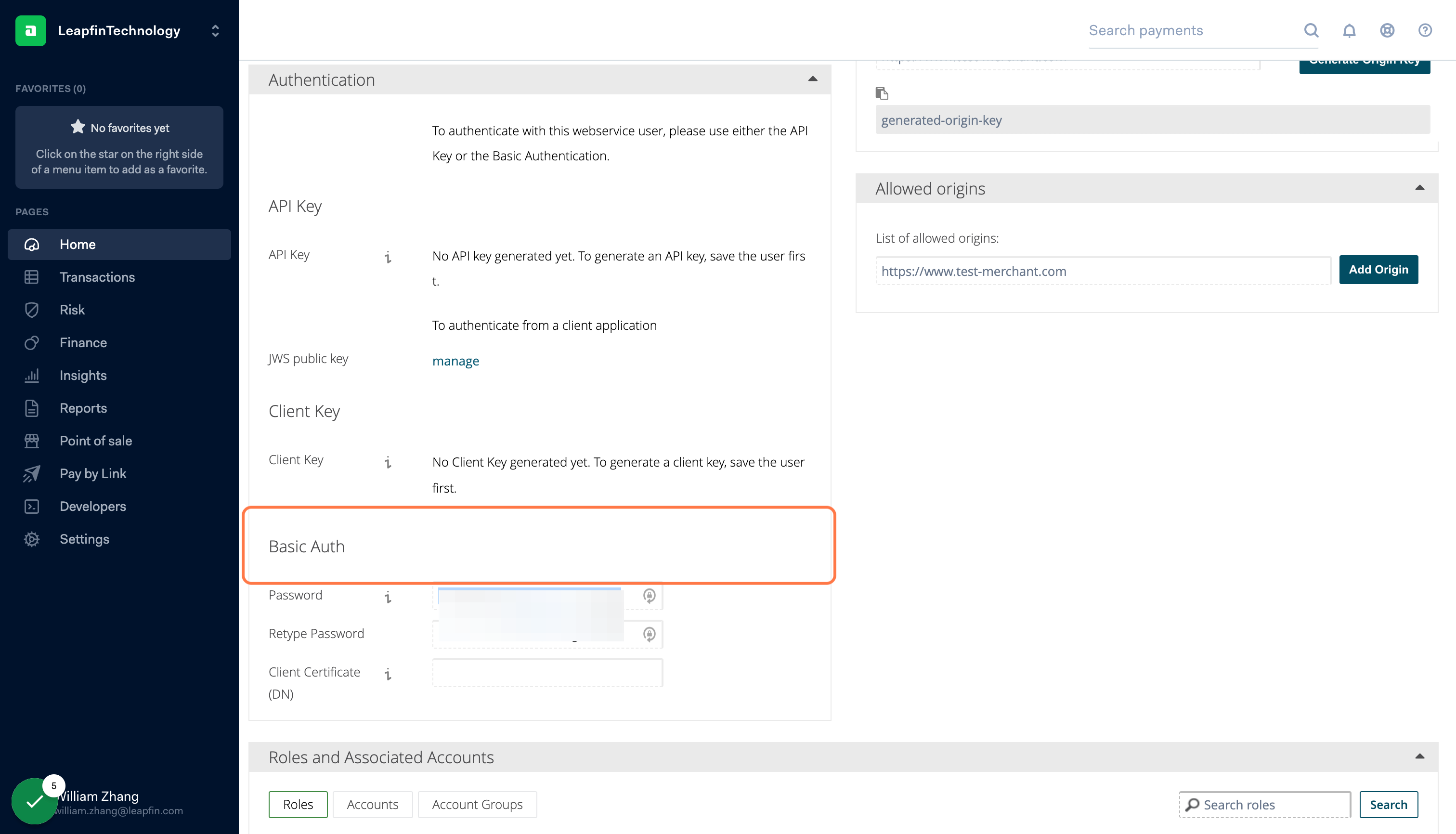Image resolution: width=1456 pixels, height=834 pixels.
Task: Switch to the Accounts tab
Action: (x=372, y=804)
